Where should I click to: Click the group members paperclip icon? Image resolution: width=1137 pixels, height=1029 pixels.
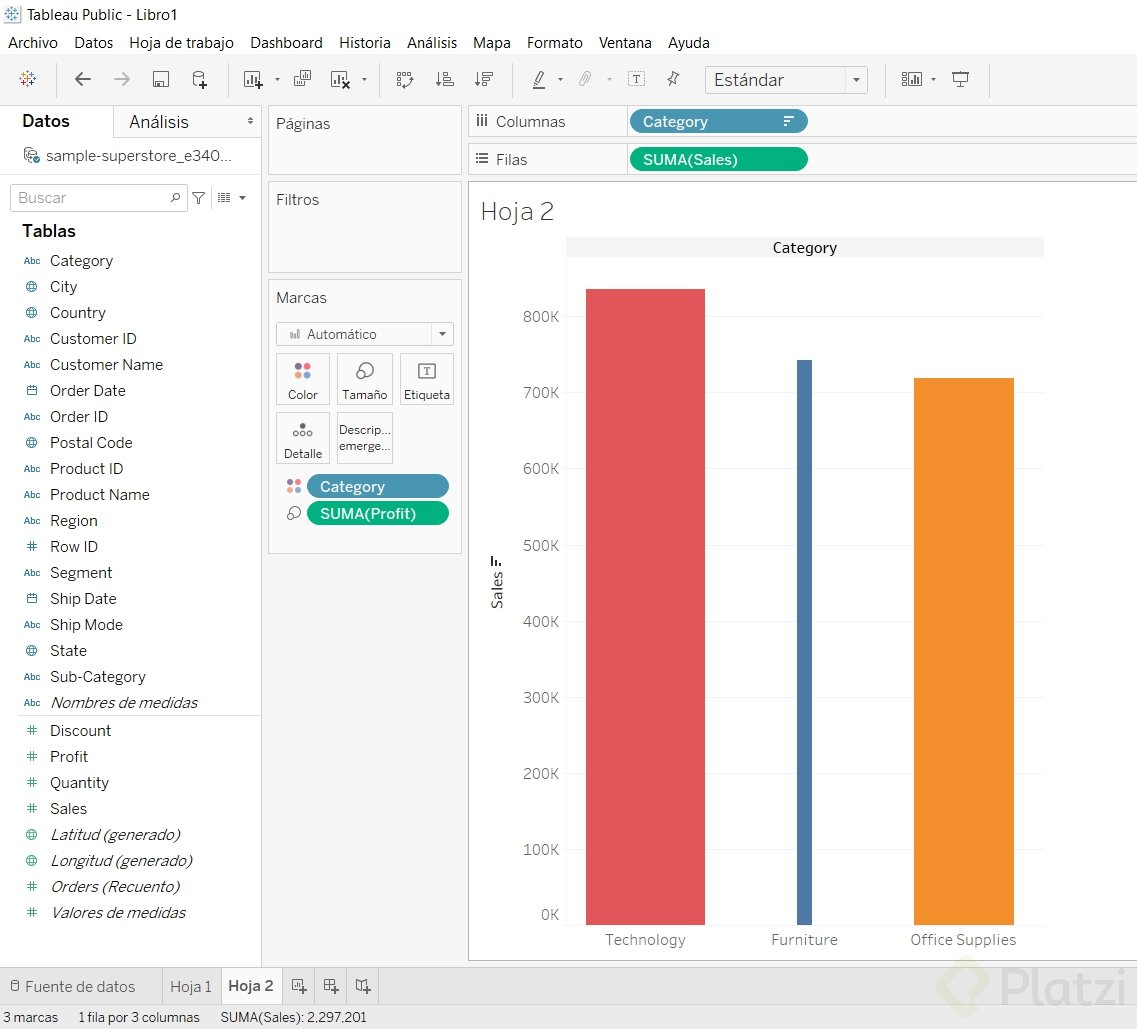point(585,79)
